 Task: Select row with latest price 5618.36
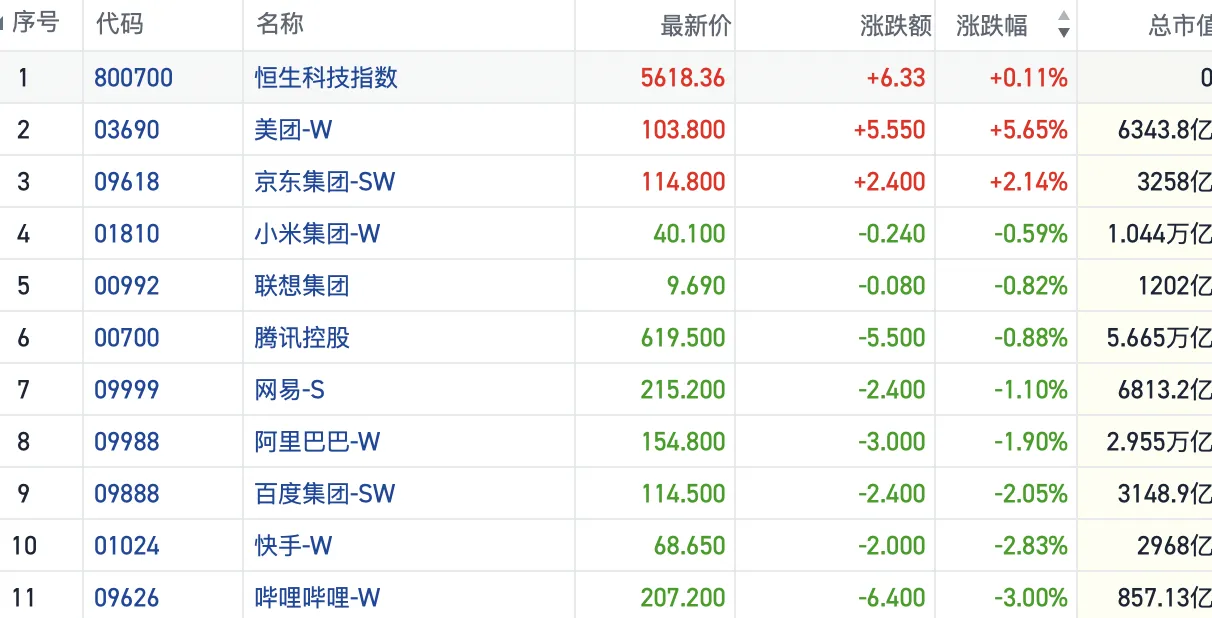[x=682, y=78]
